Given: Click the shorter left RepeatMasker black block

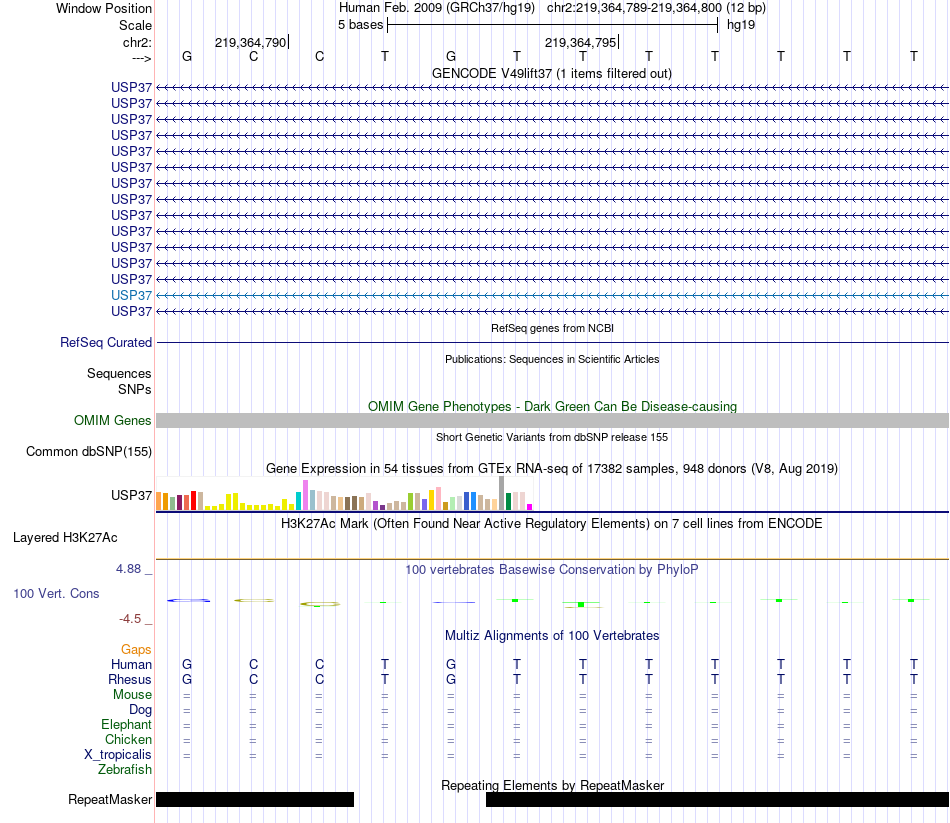Looking at the screenshot, I should [255, 799].
